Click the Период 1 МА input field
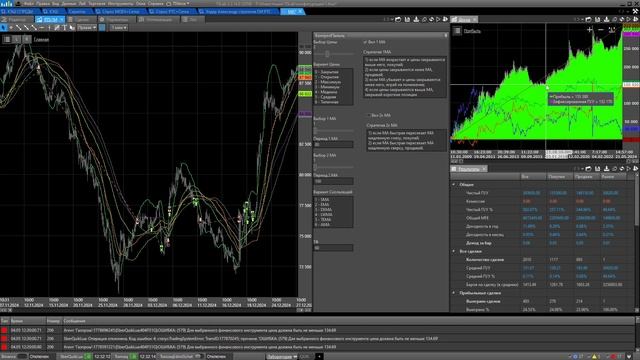This screenshot has height=360, width=640. (333, 144)
